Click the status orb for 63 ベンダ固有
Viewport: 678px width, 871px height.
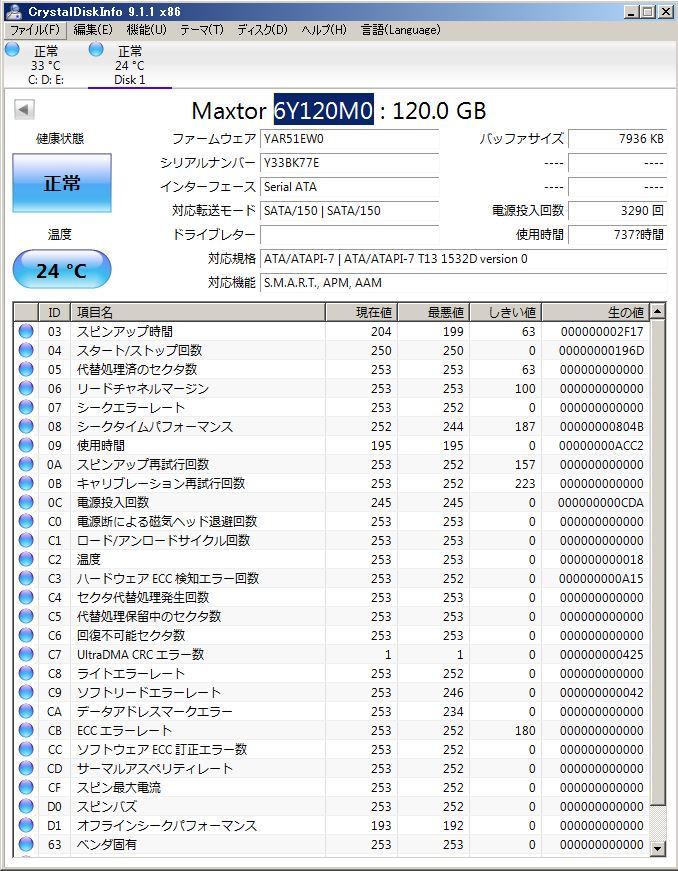[26, 844]
